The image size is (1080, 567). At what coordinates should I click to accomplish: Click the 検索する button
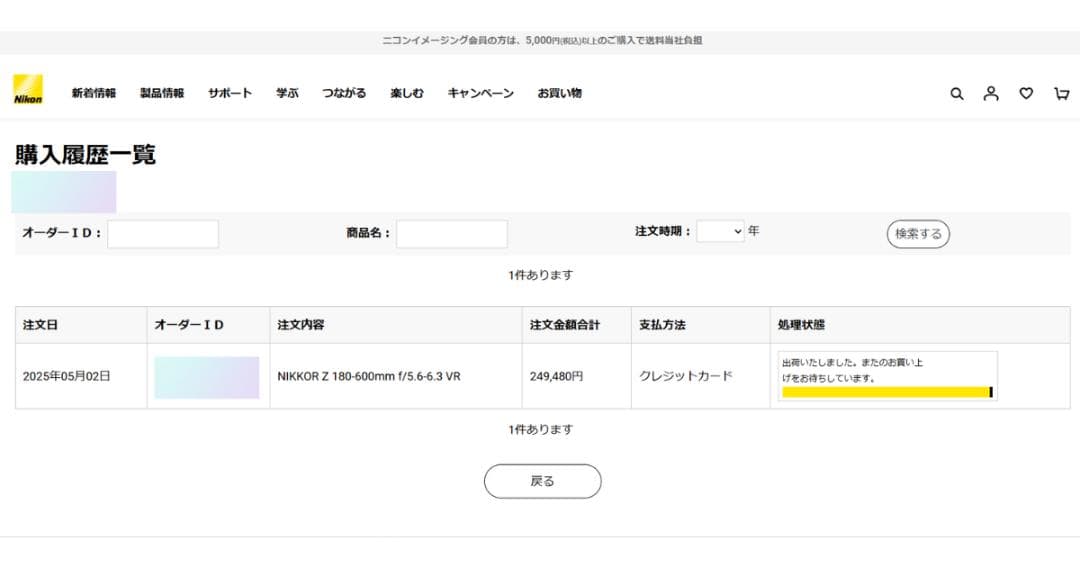tap(918, 234)
